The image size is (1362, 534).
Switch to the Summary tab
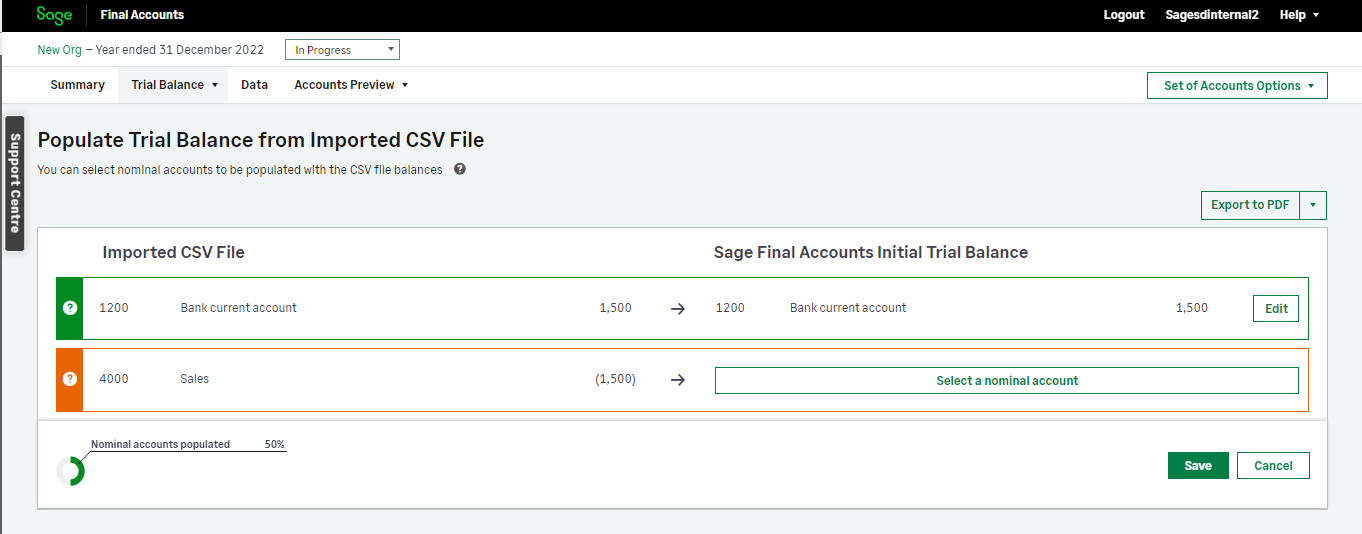(77, 85)
